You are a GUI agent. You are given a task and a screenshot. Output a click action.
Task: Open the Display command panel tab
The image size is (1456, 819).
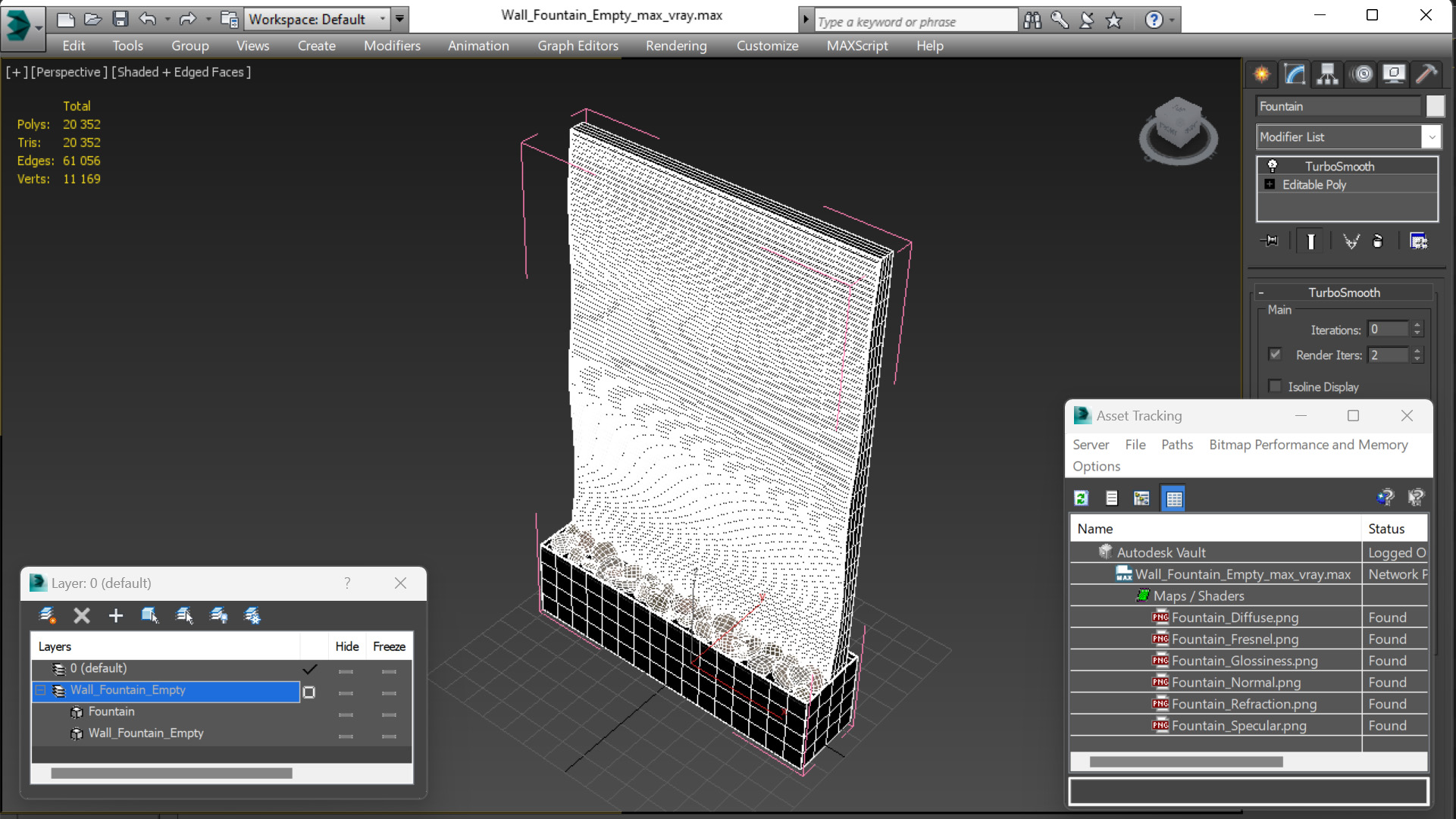point(1394,74)
